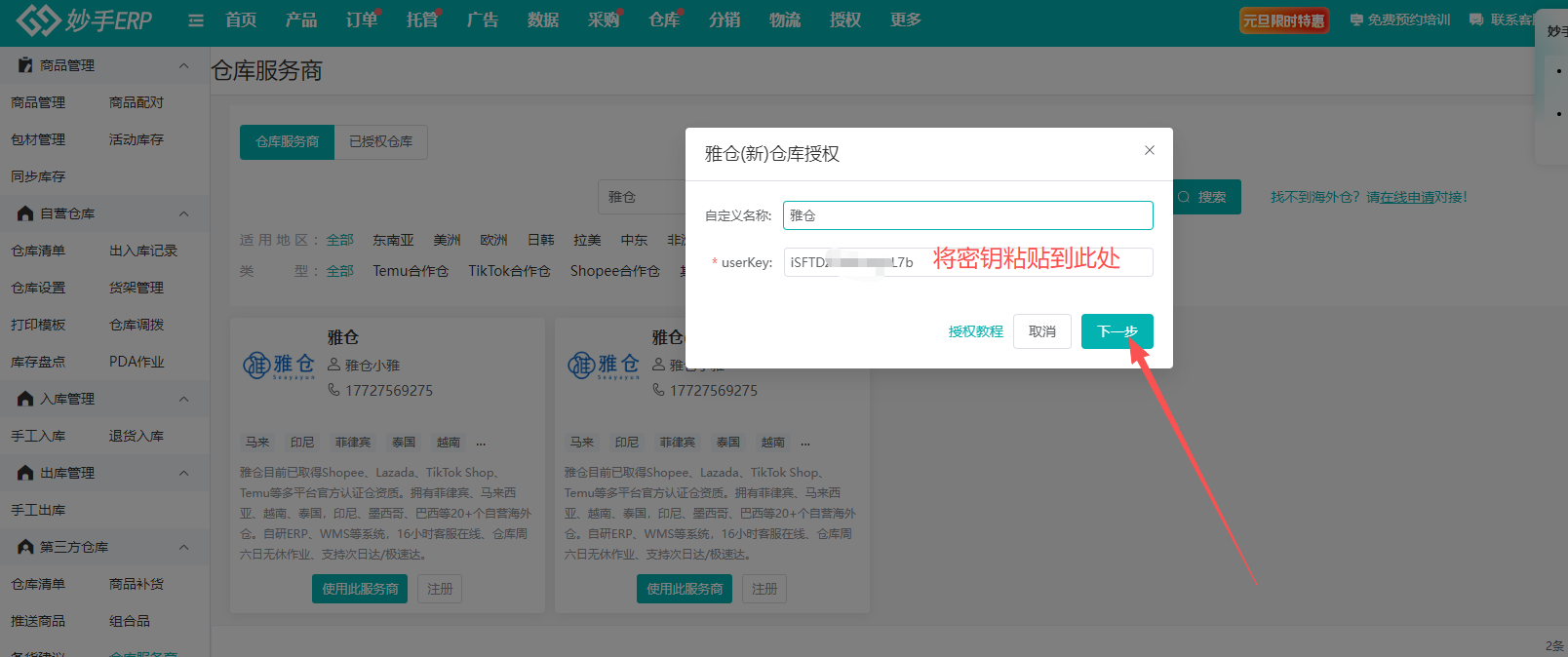Collapse the 自营仓库 sidebar section

[x=183, y=213]
